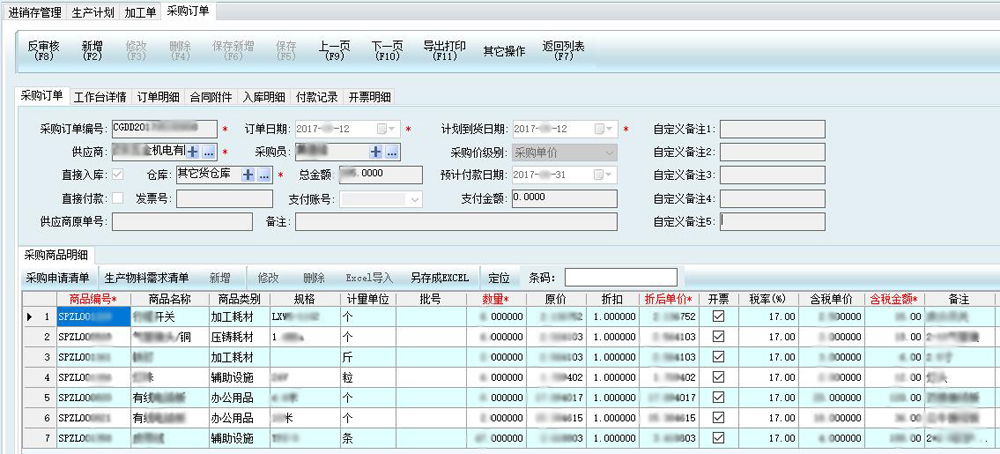The height and width of the screenshot is (454, 1000).
Task: Switch to the 生产计划 tab
Action: click(92, 12)
